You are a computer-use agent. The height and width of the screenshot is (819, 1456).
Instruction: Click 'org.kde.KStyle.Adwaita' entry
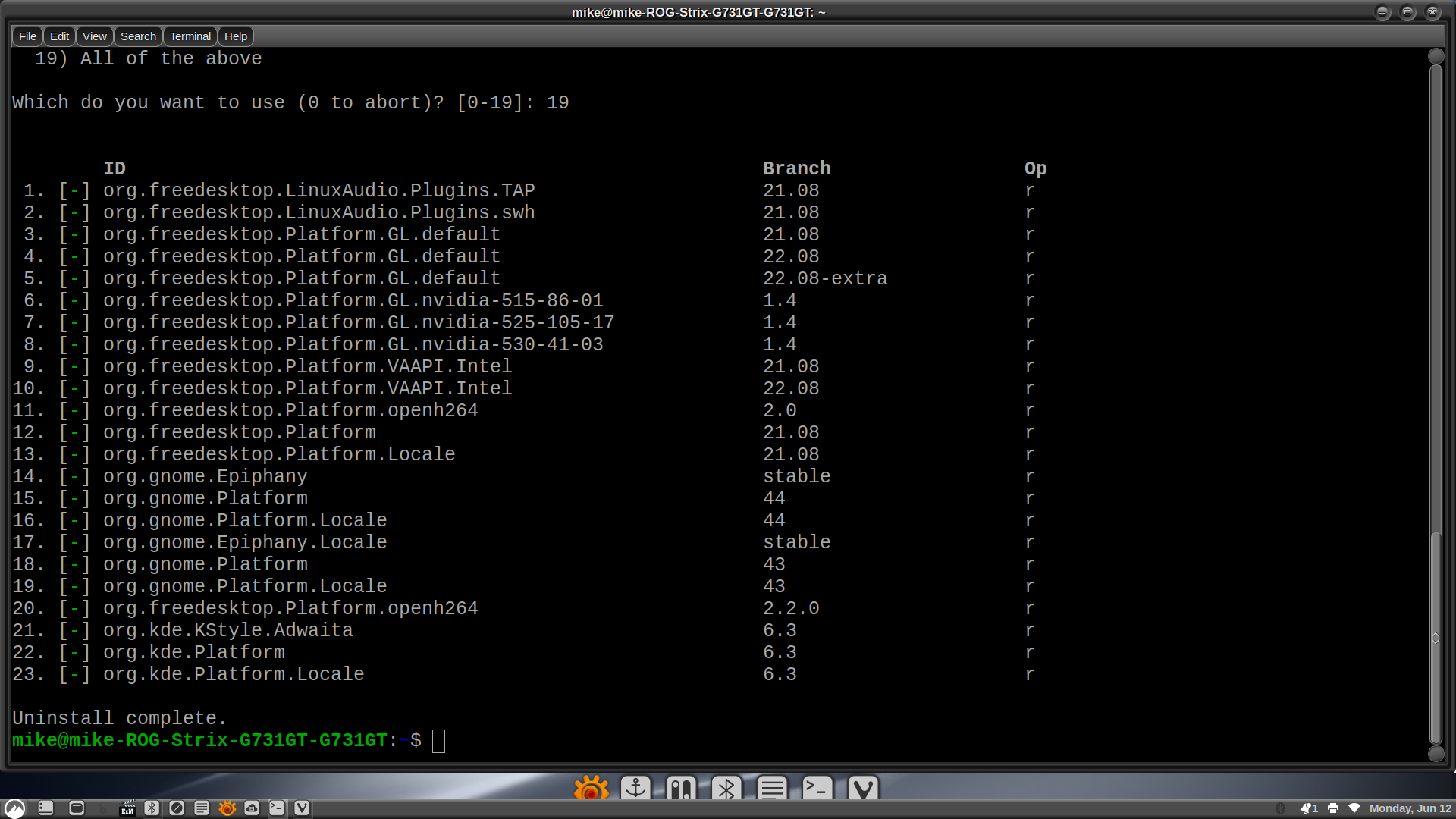(x=228, y=630)
